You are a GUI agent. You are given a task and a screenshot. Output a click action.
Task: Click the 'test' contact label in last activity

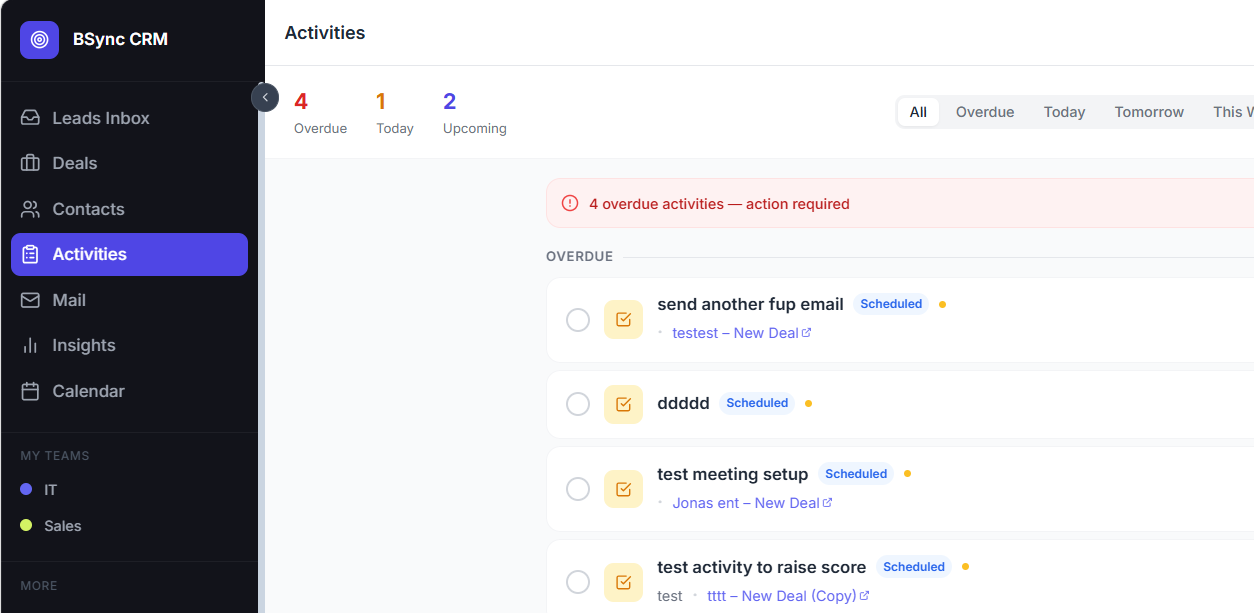(x=670, y=596)
